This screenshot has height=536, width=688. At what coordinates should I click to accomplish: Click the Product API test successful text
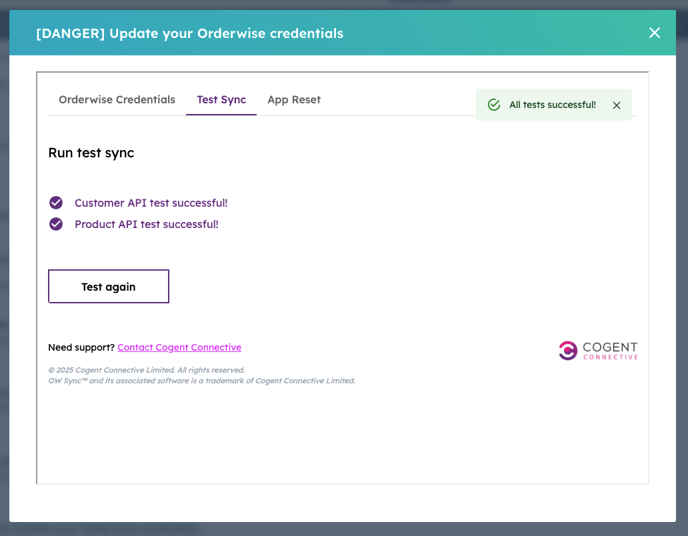click(x=146, y=224)
